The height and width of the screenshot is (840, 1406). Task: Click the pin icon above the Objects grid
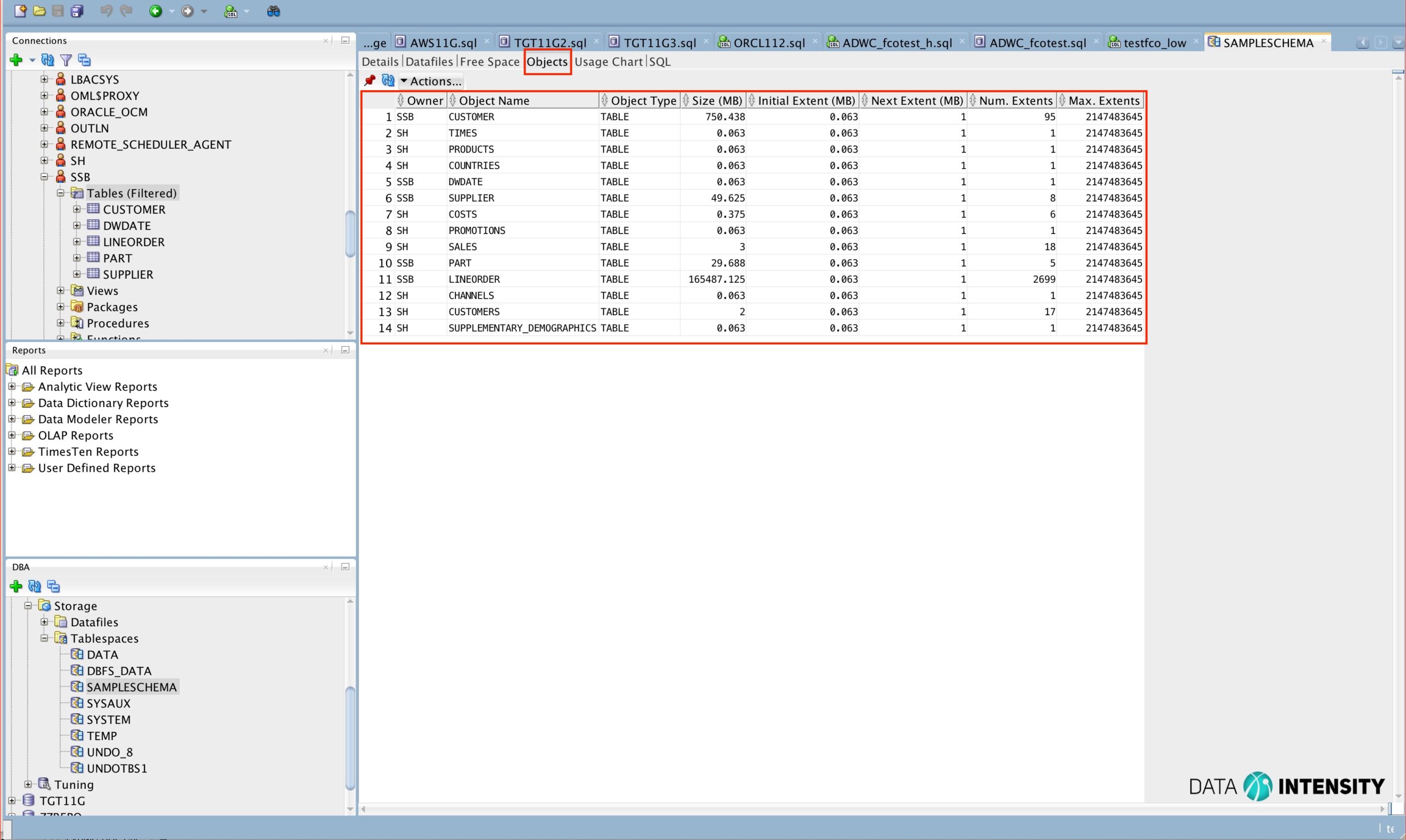370,80
